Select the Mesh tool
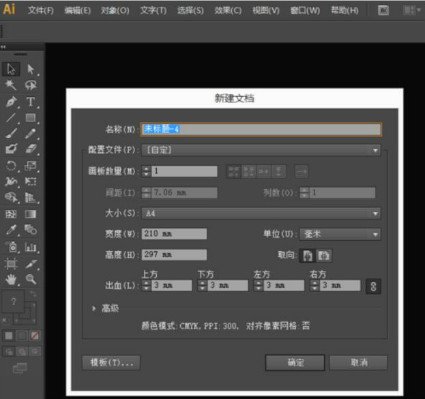 click(11, 214)
